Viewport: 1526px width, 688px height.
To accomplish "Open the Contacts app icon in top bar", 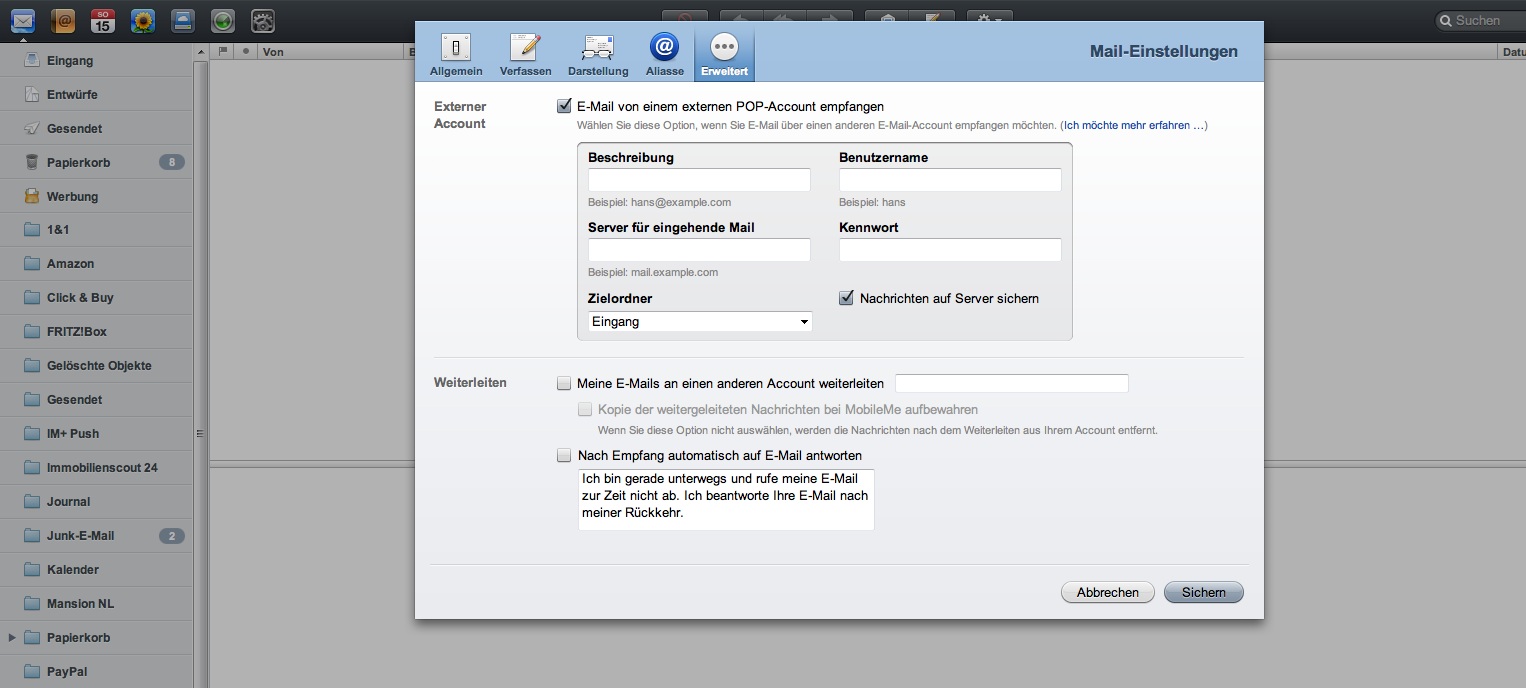I will (x=63, y=19).
